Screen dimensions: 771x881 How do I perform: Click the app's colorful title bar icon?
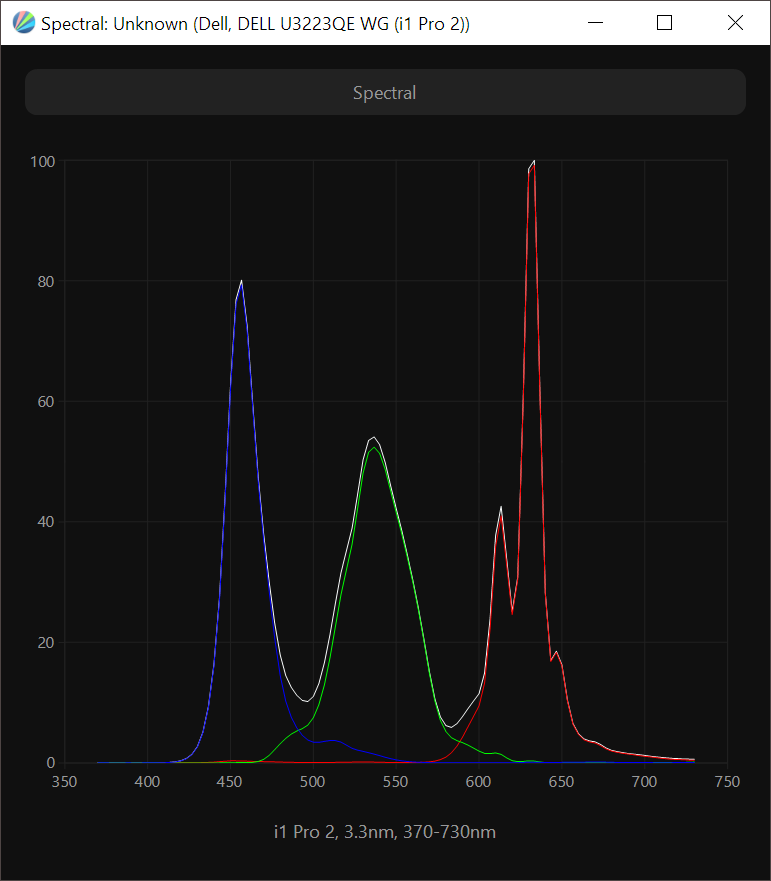pos(24,23)
